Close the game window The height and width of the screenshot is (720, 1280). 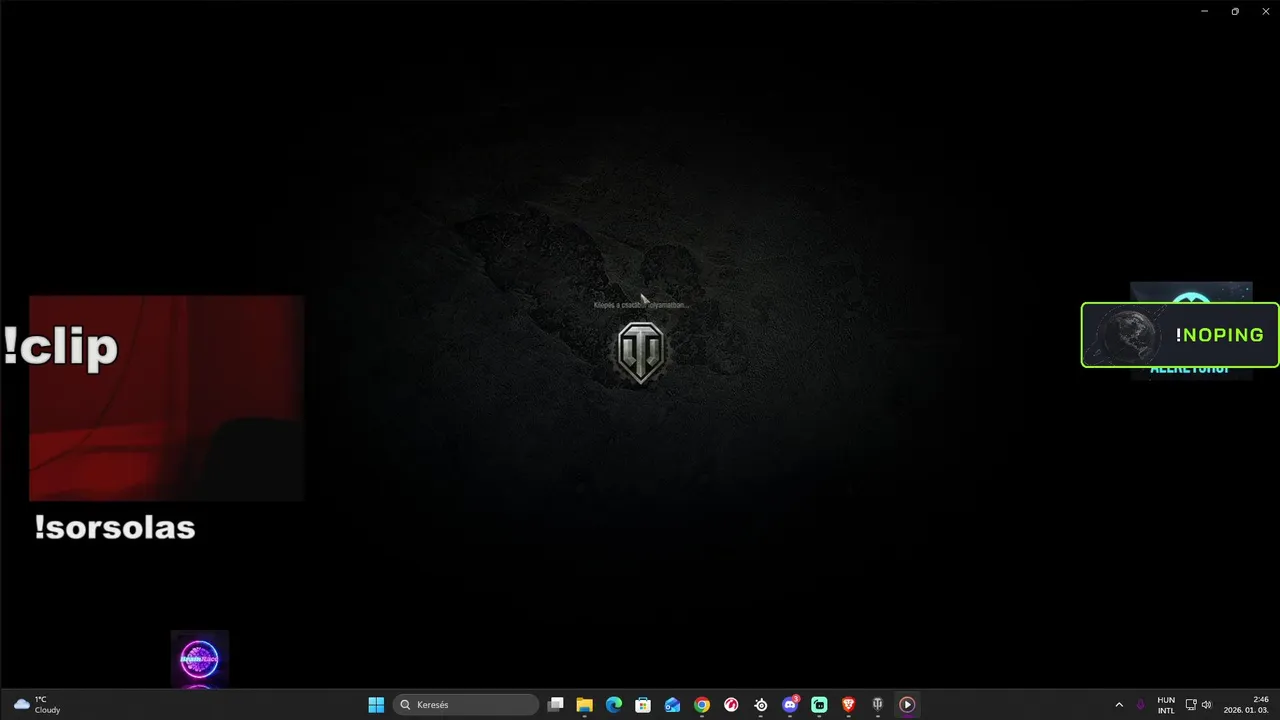point(1264,11)
